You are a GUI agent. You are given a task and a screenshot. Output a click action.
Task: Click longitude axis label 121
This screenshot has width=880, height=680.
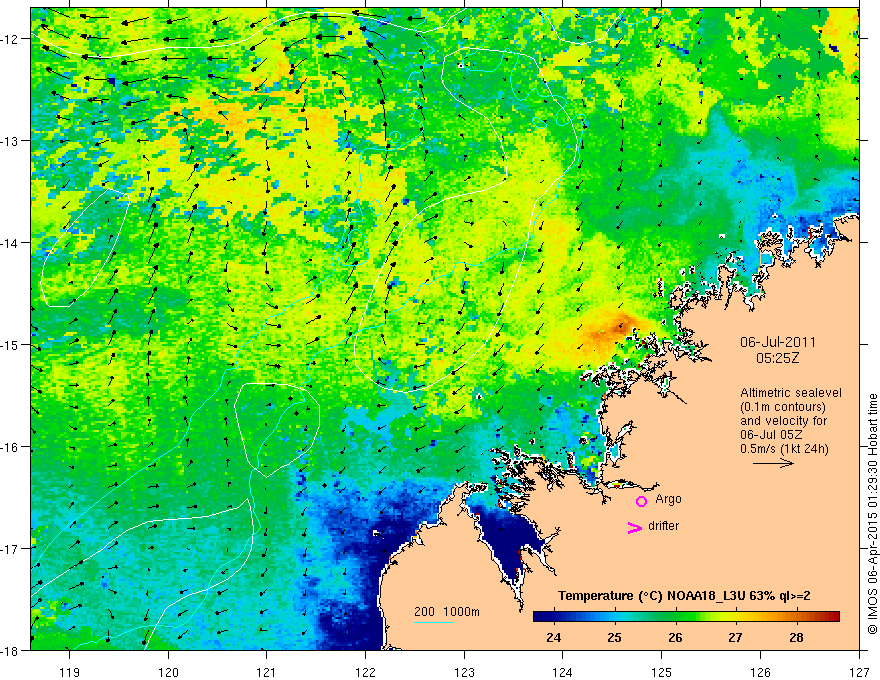tap(266, 672)
